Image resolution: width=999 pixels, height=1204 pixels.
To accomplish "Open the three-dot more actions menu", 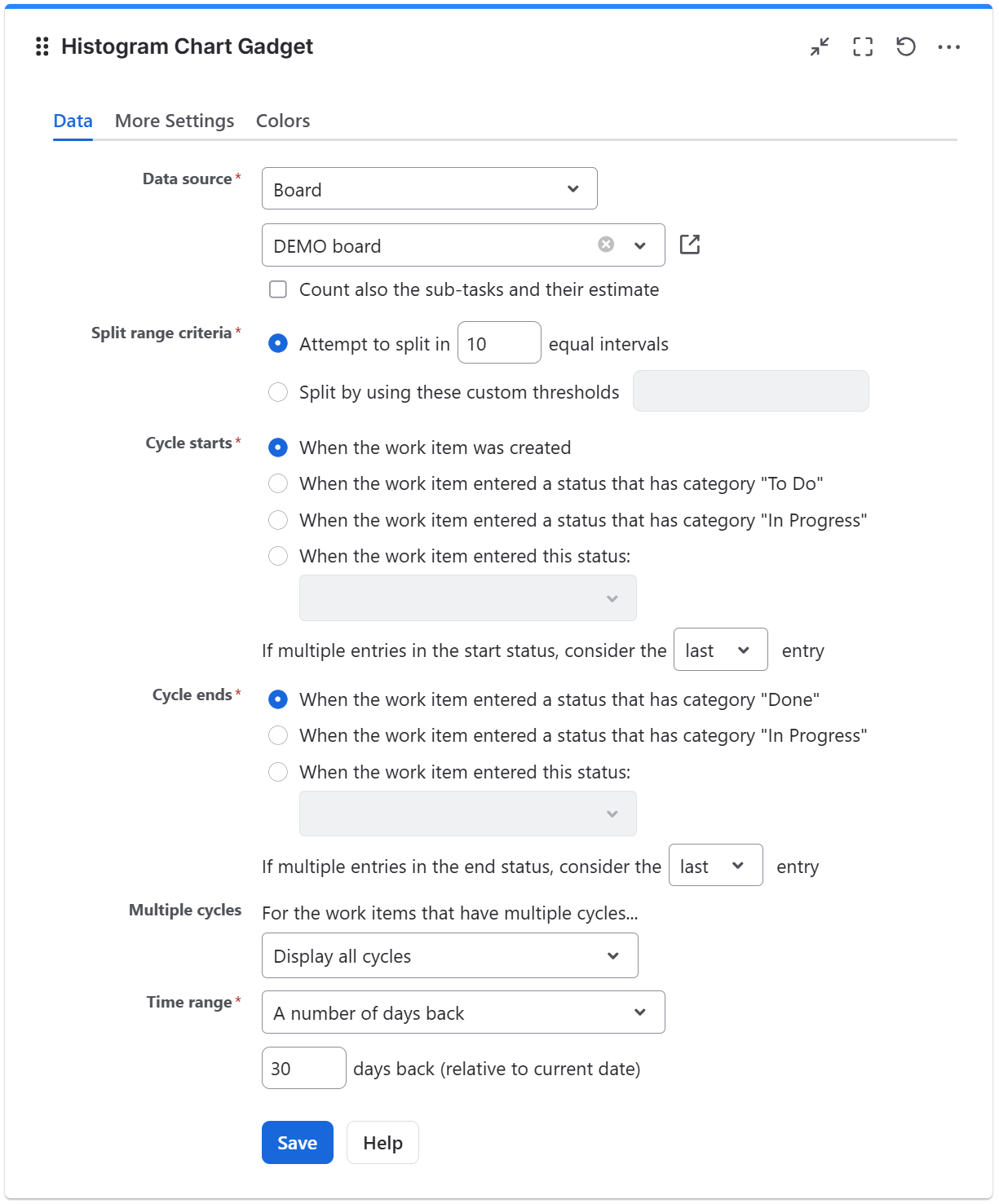I will [949, 46].
